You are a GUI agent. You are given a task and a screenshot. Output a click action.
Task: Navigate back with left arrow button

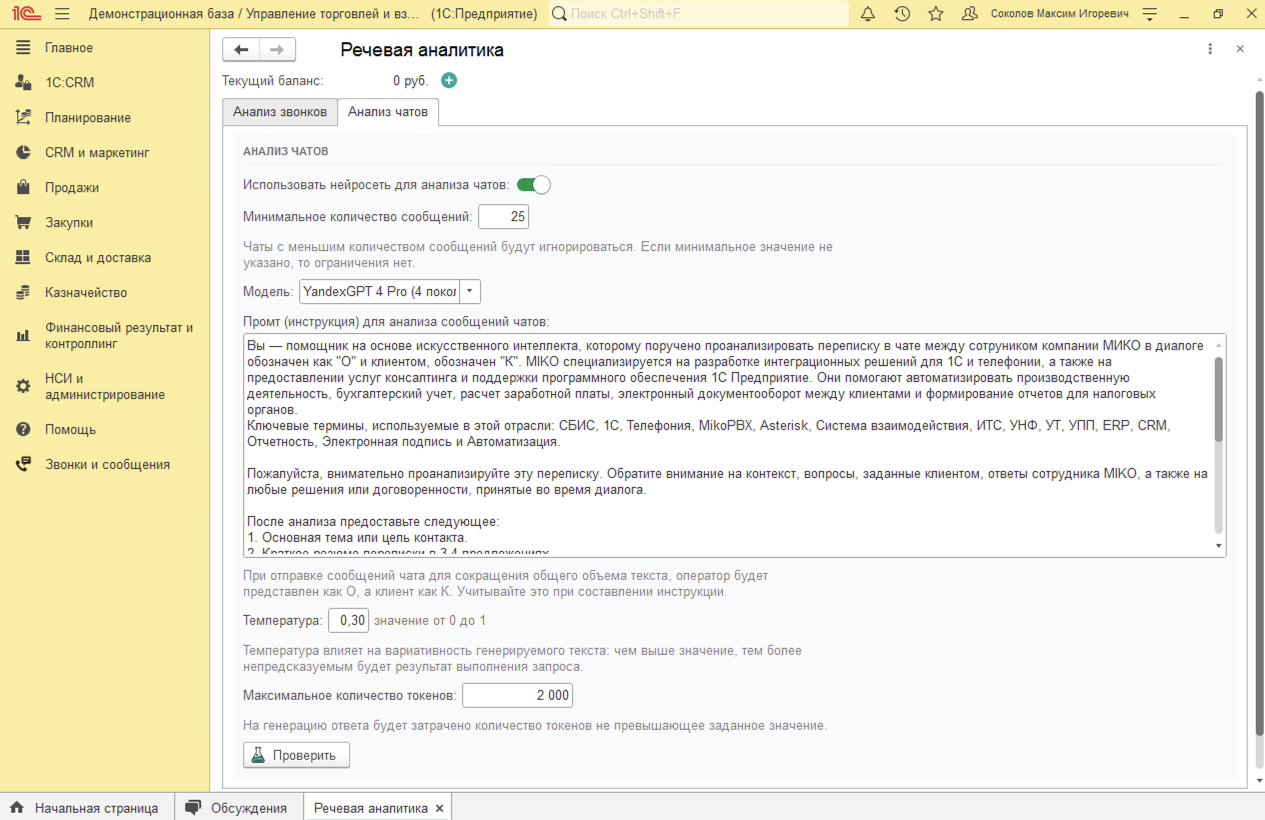241,50
